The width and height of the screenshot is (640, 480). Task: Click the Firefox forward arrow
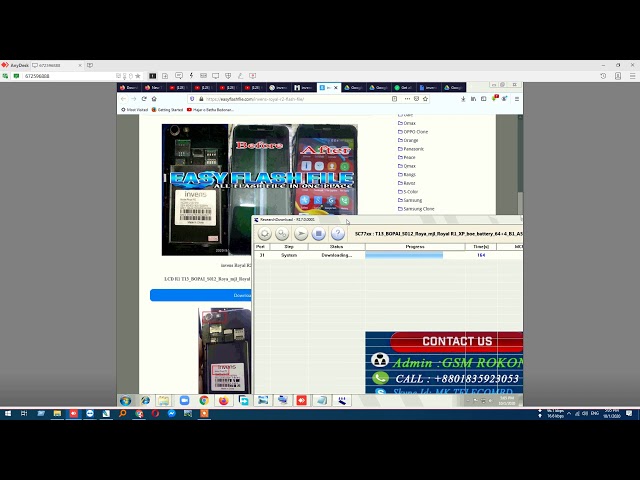pos(133,99)
